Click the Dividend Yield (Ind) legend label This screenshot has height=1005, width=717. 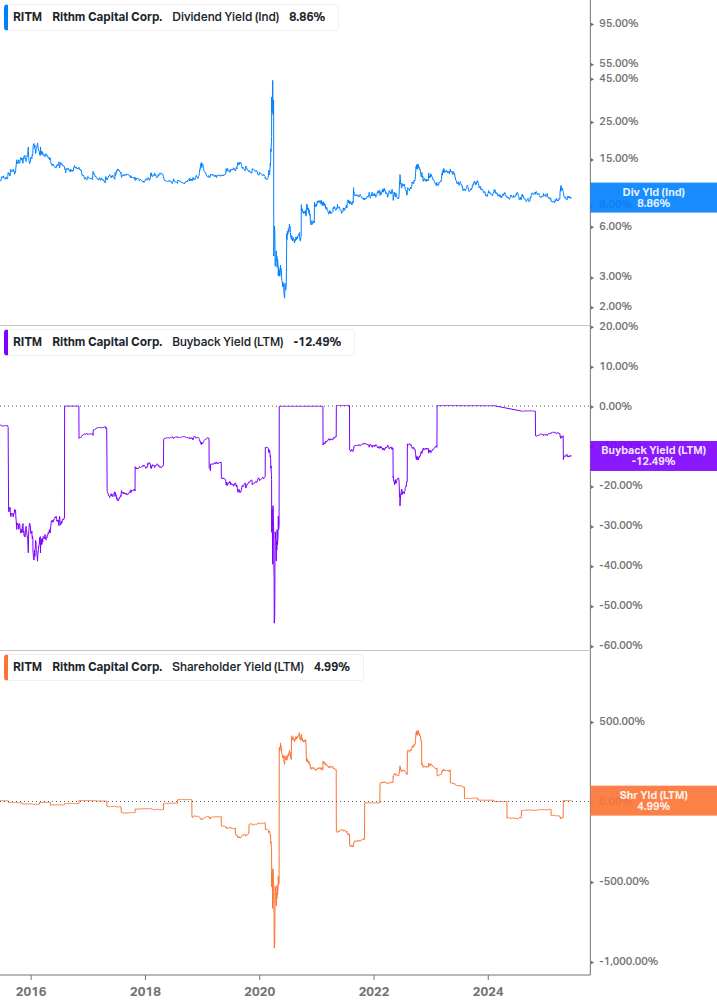click(226, 17)
